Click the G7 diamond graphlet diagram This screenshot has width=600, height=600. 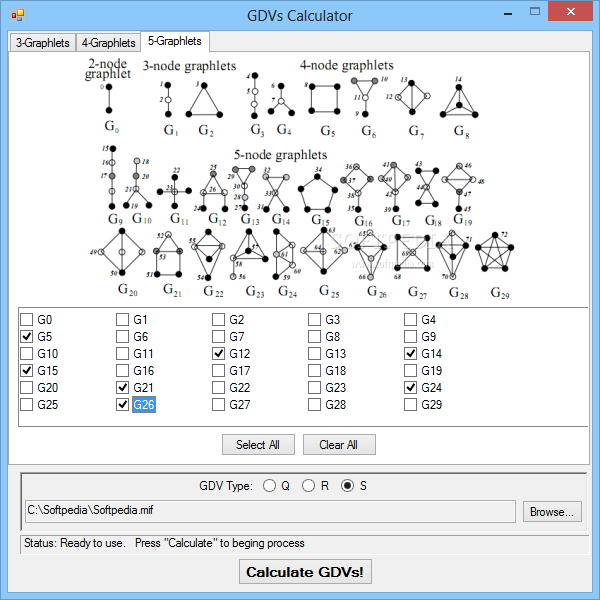(412, 96)
